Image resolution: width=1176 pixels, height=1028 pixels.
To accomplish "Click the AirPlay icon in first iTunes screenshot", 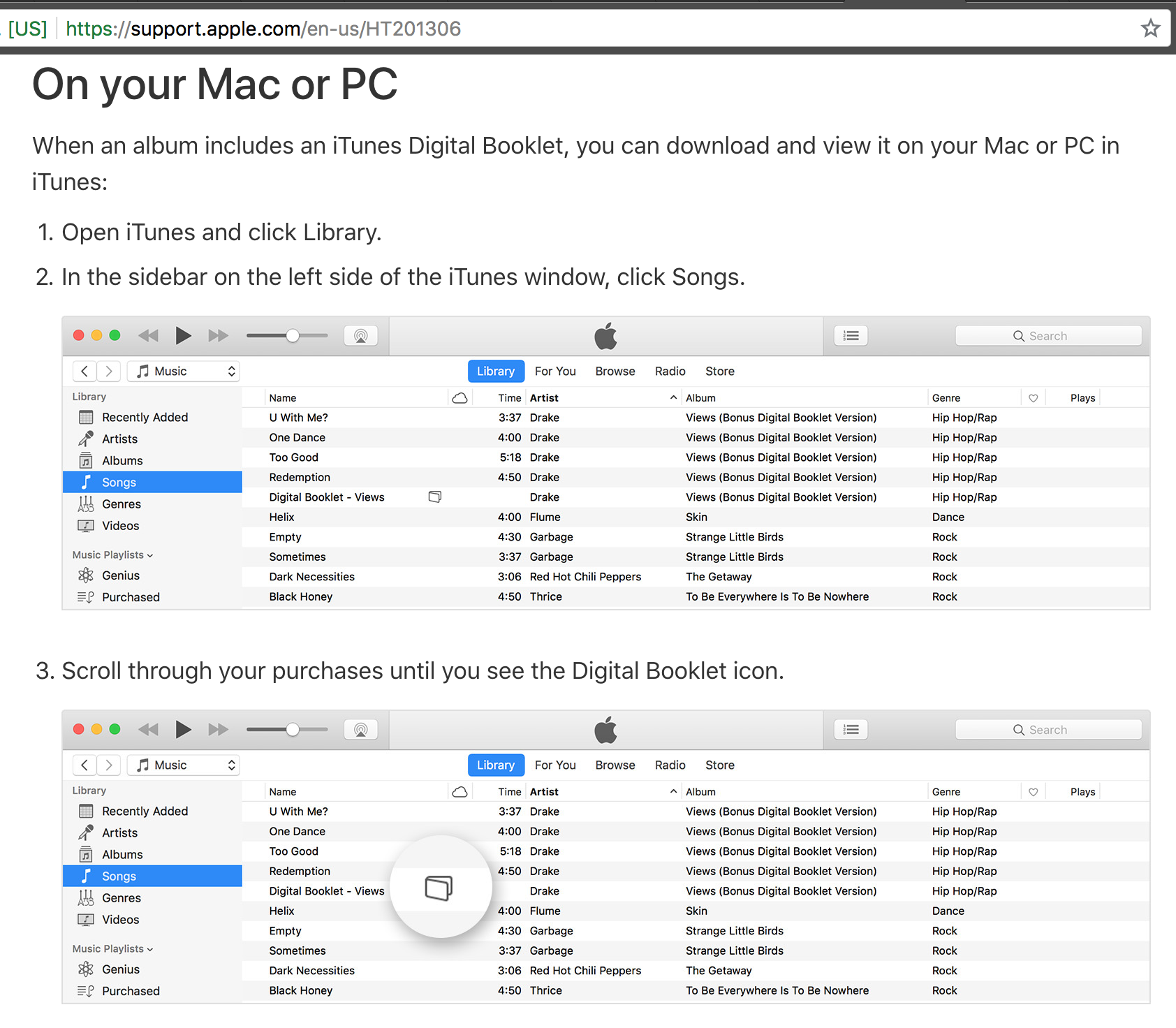I will tap(361, 336).
